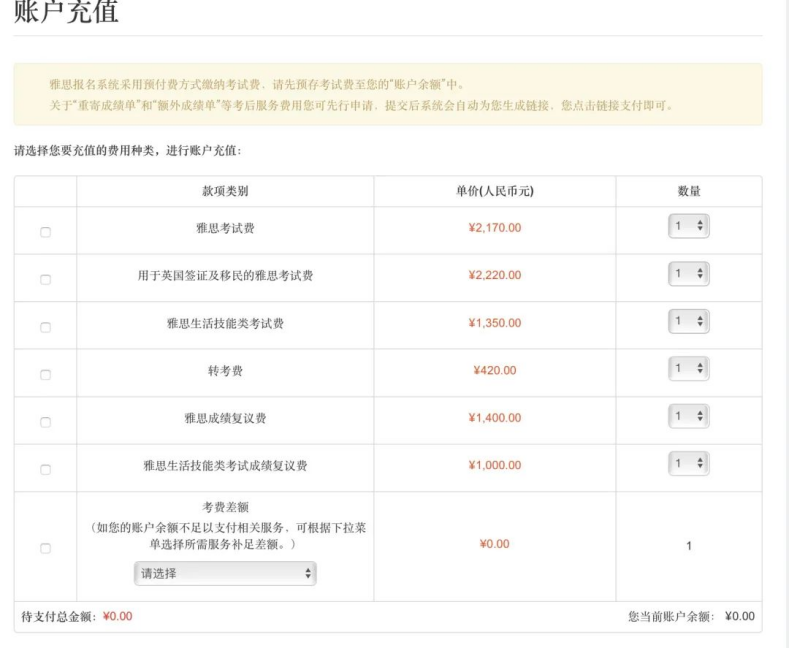Viewport: 790px width, 649px height.
Task: Open quantity selector for 转考费
Action: click(x=689, y=368)
